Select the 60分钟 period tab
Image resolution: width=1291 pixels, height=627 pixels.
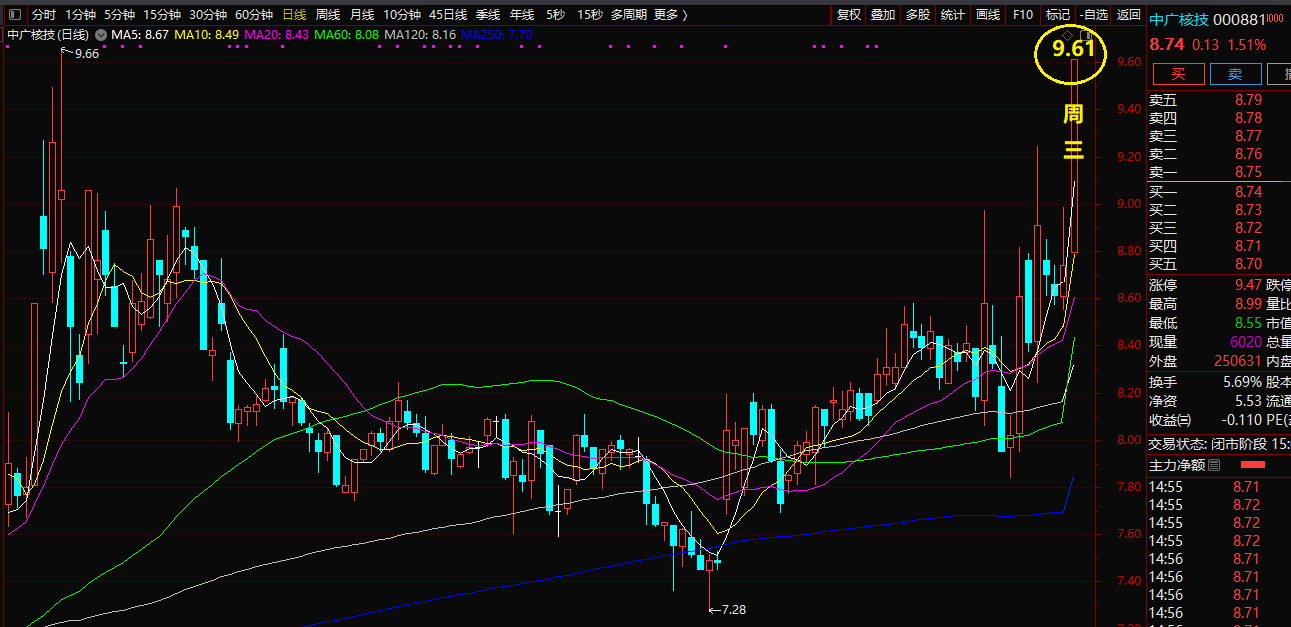[254, 15]
